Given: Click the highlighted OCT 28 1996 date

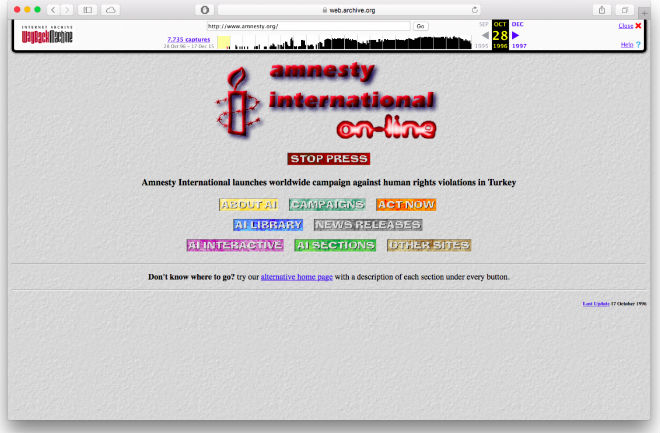Looking at the screenshot, I should coord(500,35).
